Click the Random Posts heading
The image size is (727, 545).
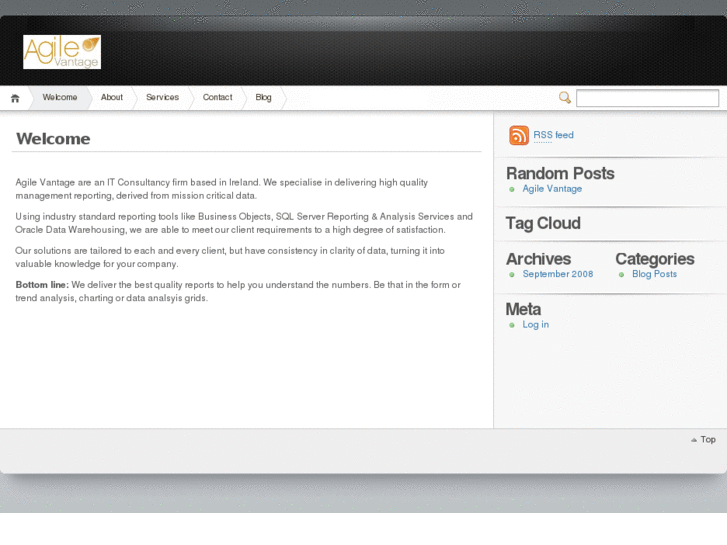(560, 173)
